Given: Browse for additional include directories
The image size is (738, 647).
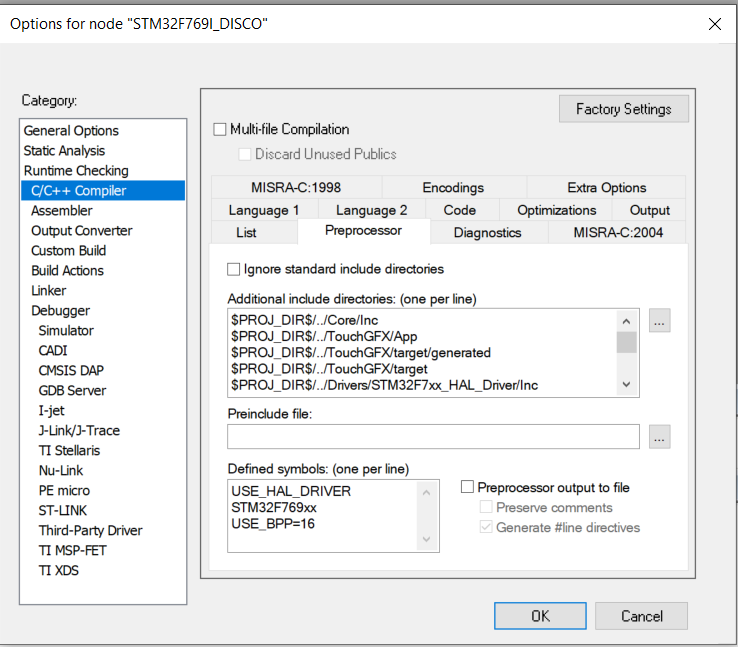Looking at the screenshot, I should pos(659,321).
